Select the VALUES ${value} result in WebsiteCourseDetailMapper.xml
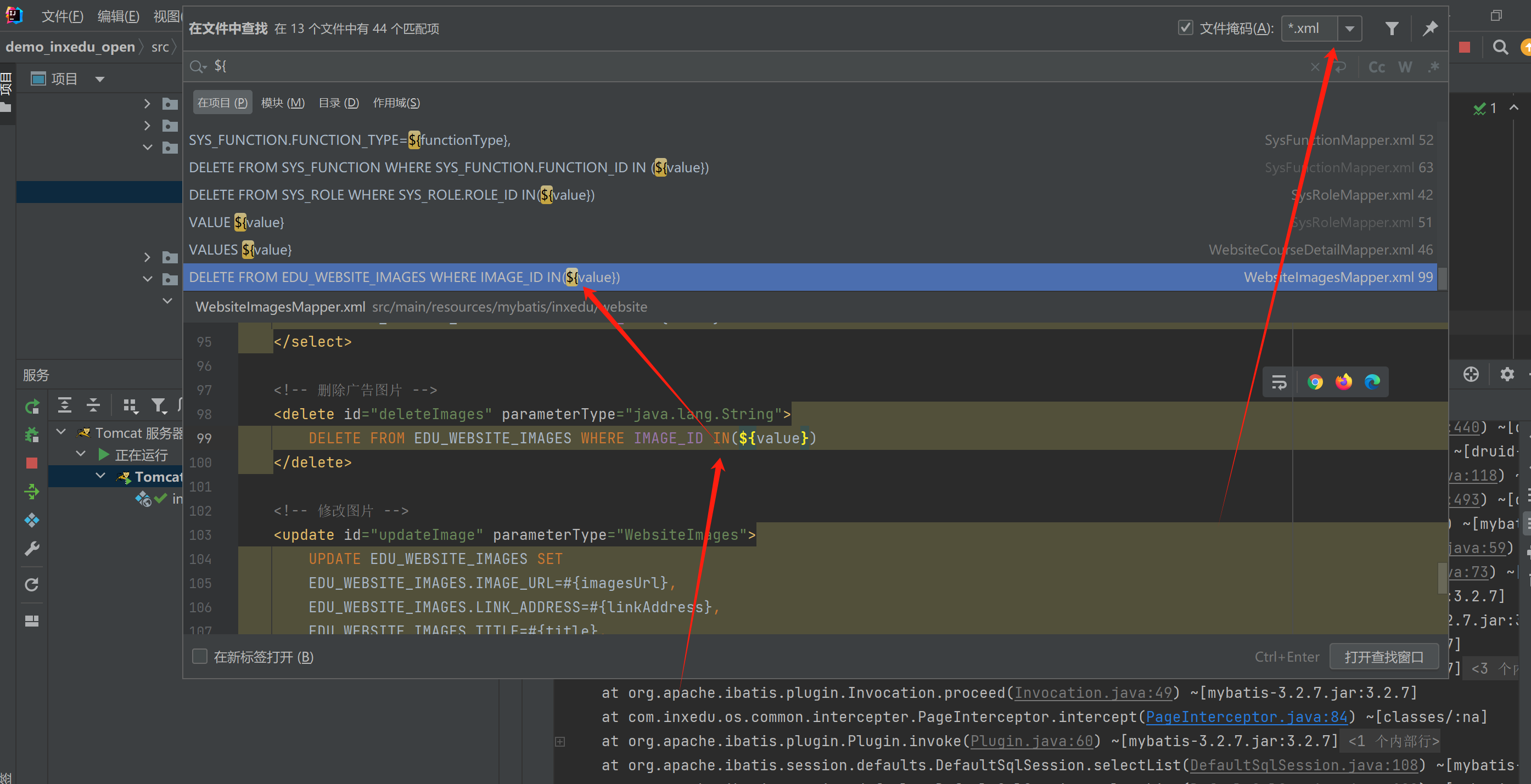 tap(811, 250)
